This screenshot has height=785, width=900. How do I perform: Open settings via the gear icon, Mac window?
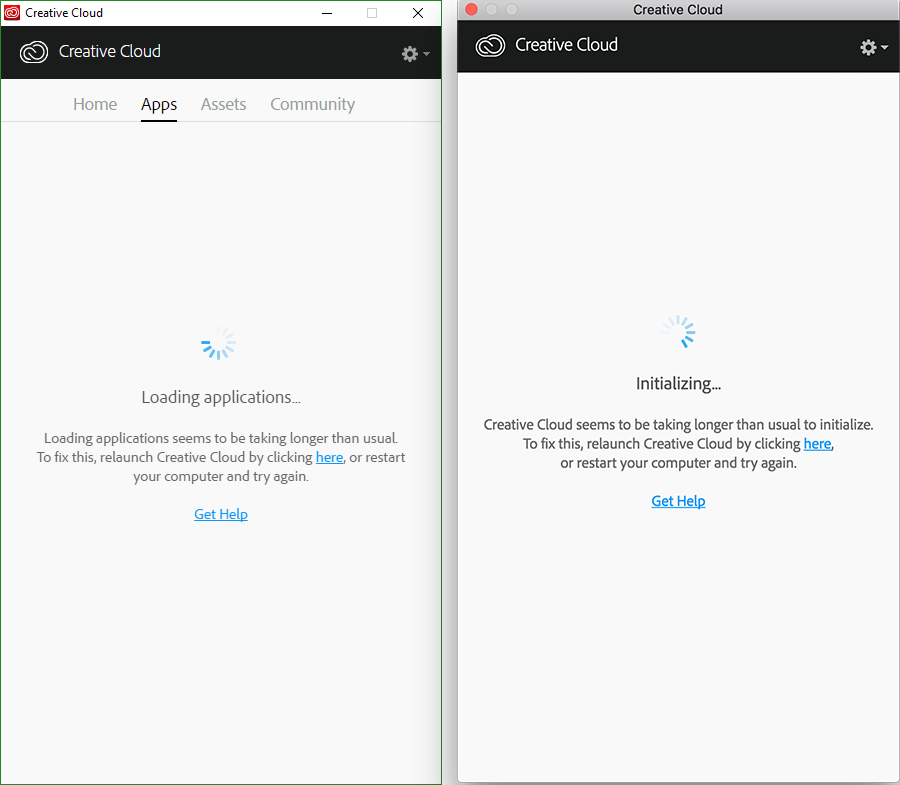pos(867,46)
